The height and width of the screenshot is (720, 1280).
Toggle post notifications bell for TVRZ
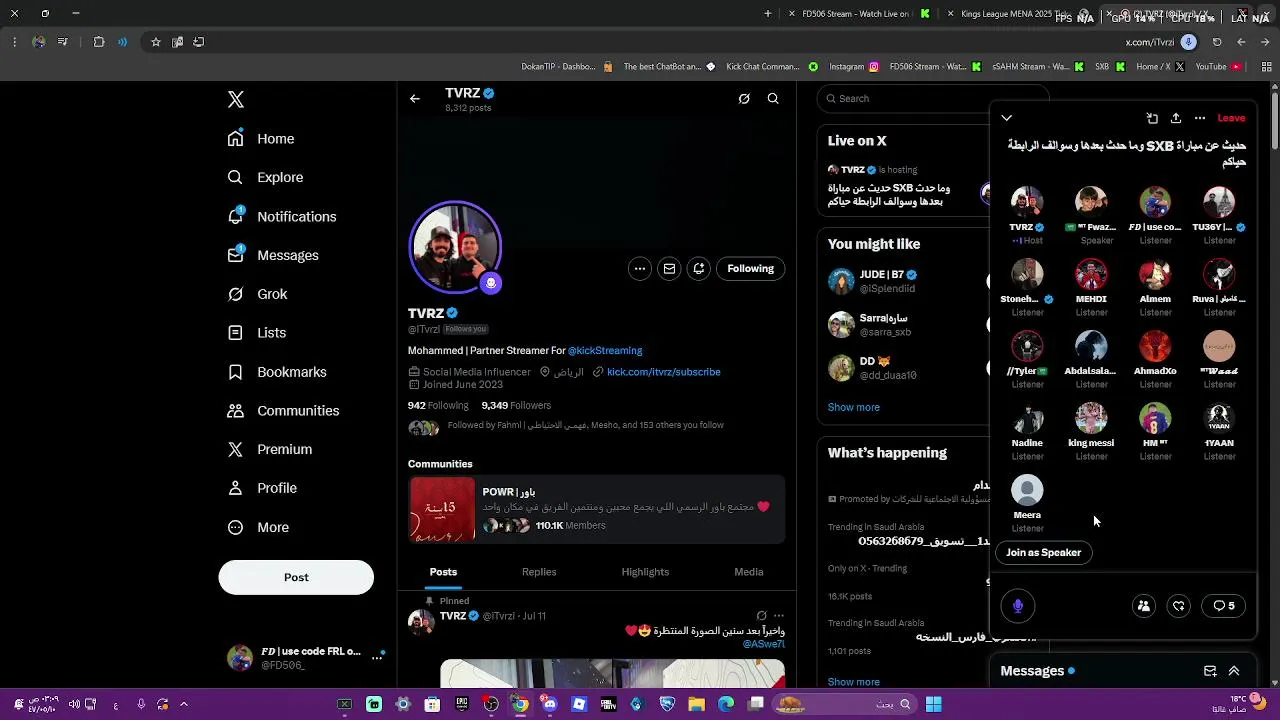tap(699, 268)
